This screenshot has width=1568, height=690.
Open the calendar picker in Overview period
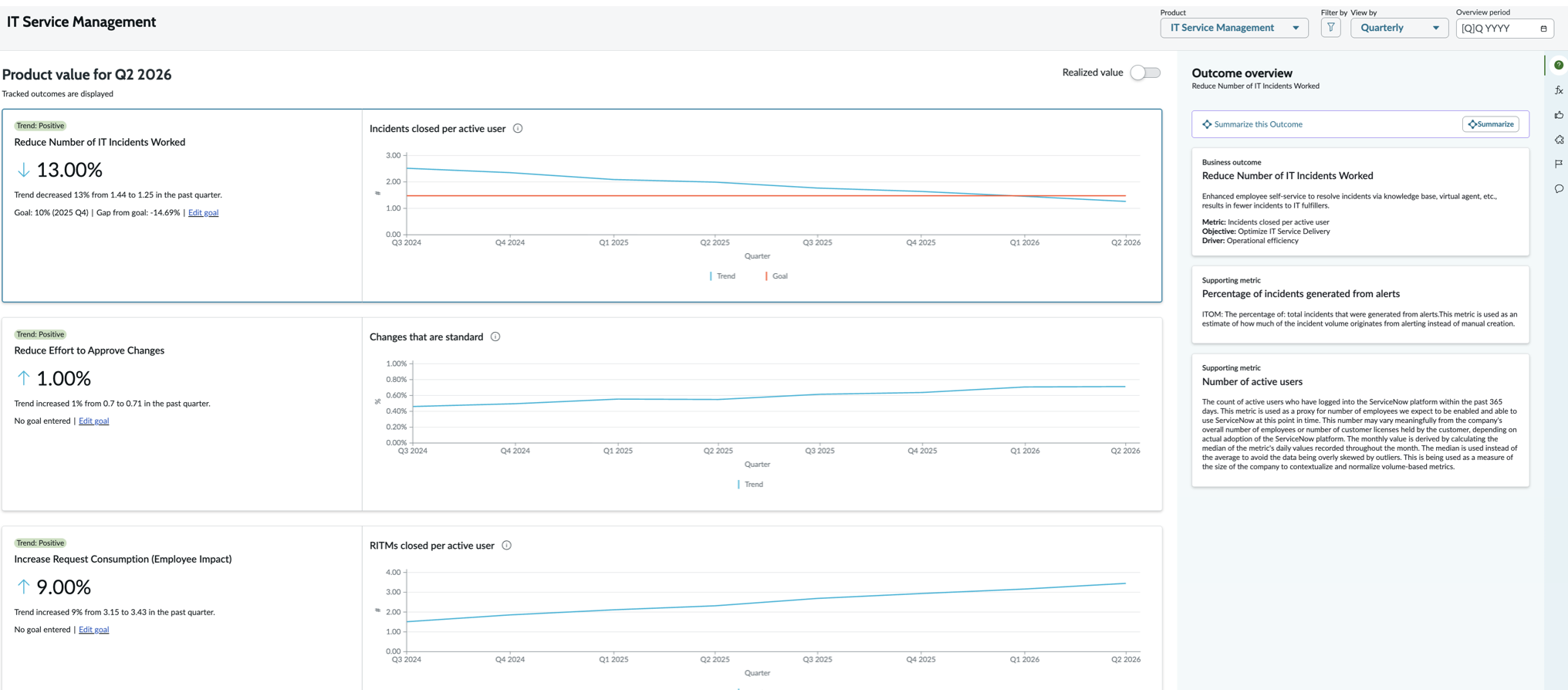[1543, 29]
